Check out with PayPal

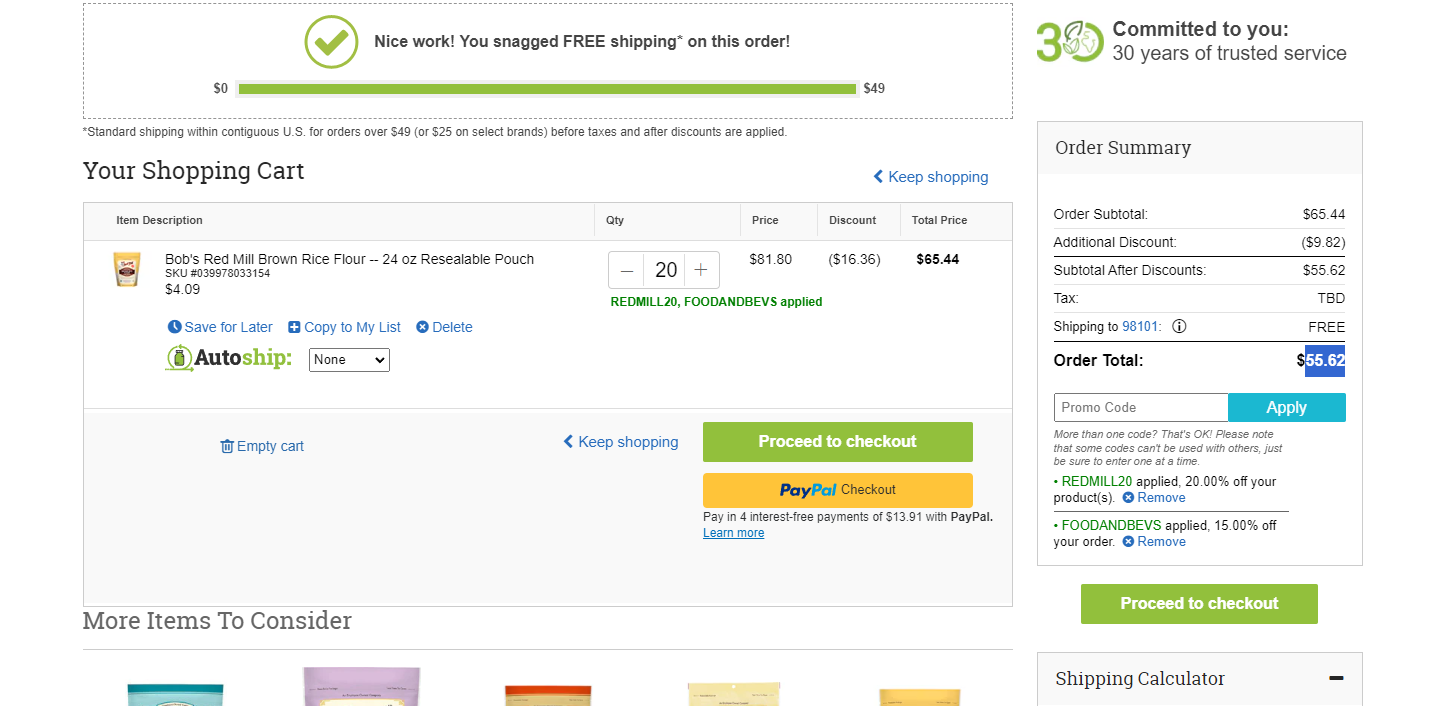(838, 490)
